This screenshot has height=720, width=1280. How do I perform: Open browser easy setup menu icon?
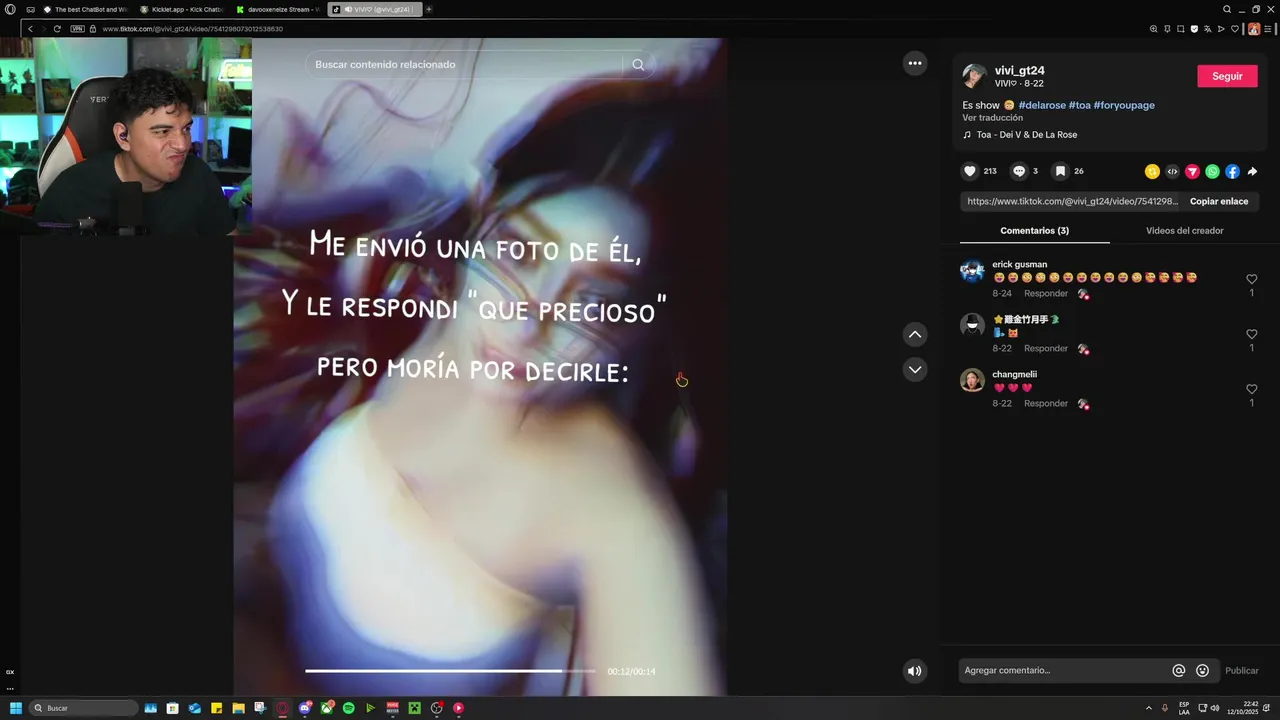(x=1269, y=29)
